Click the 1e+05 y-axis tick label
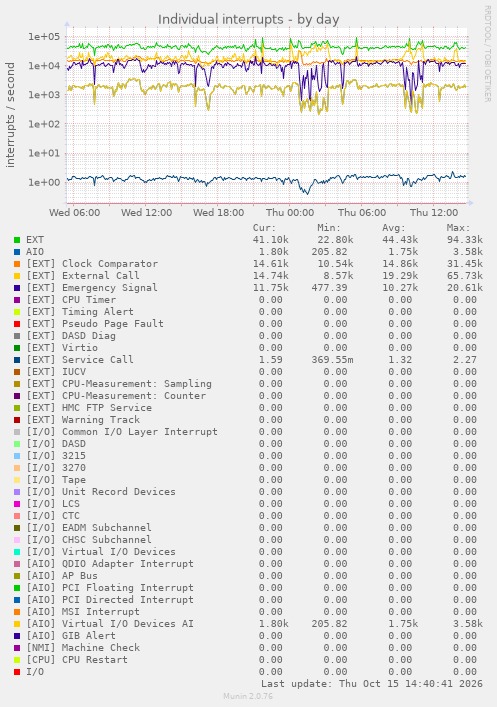497x707 pixels. coord(44,37)
